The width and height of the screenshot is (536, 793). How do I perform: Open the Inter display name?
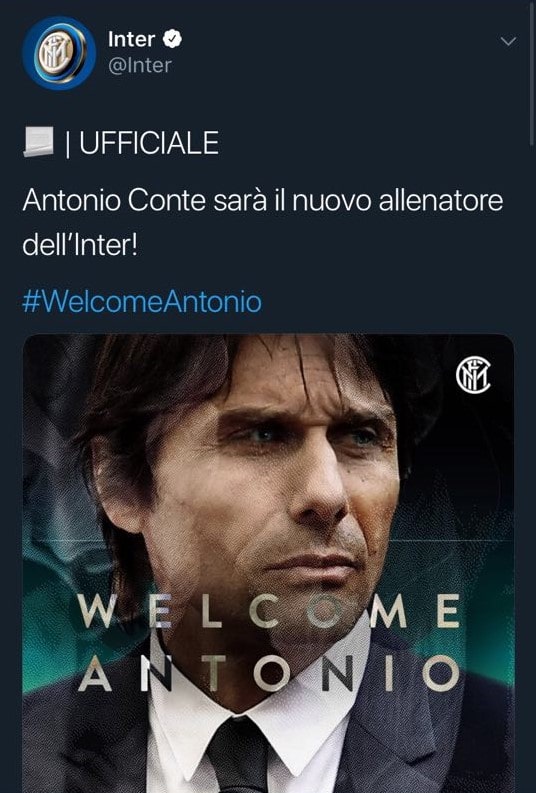[x=131, y=39]
